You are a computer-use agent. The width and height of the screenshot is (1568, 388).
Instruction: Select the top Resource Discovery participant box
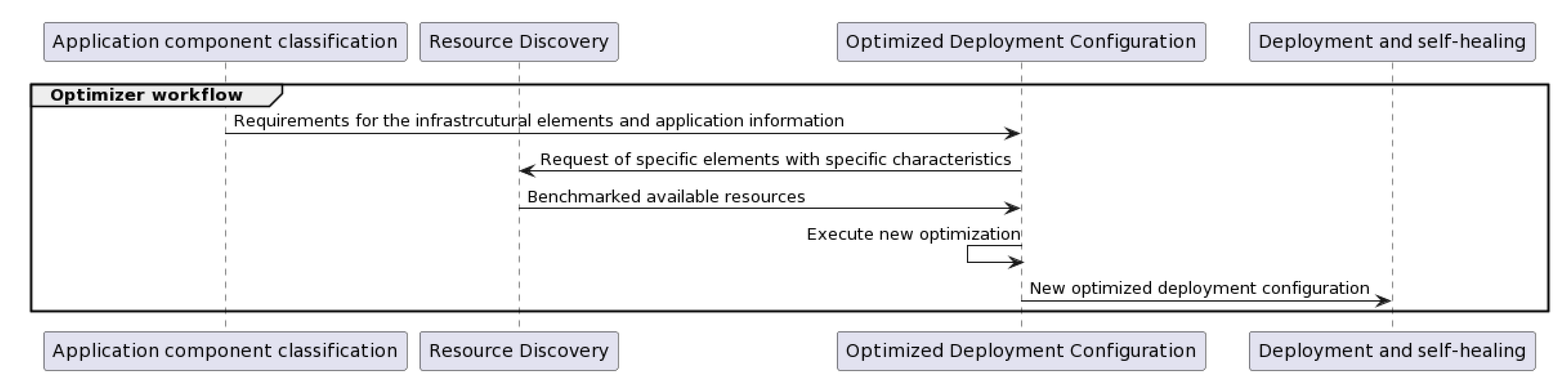tap(519, 42)
